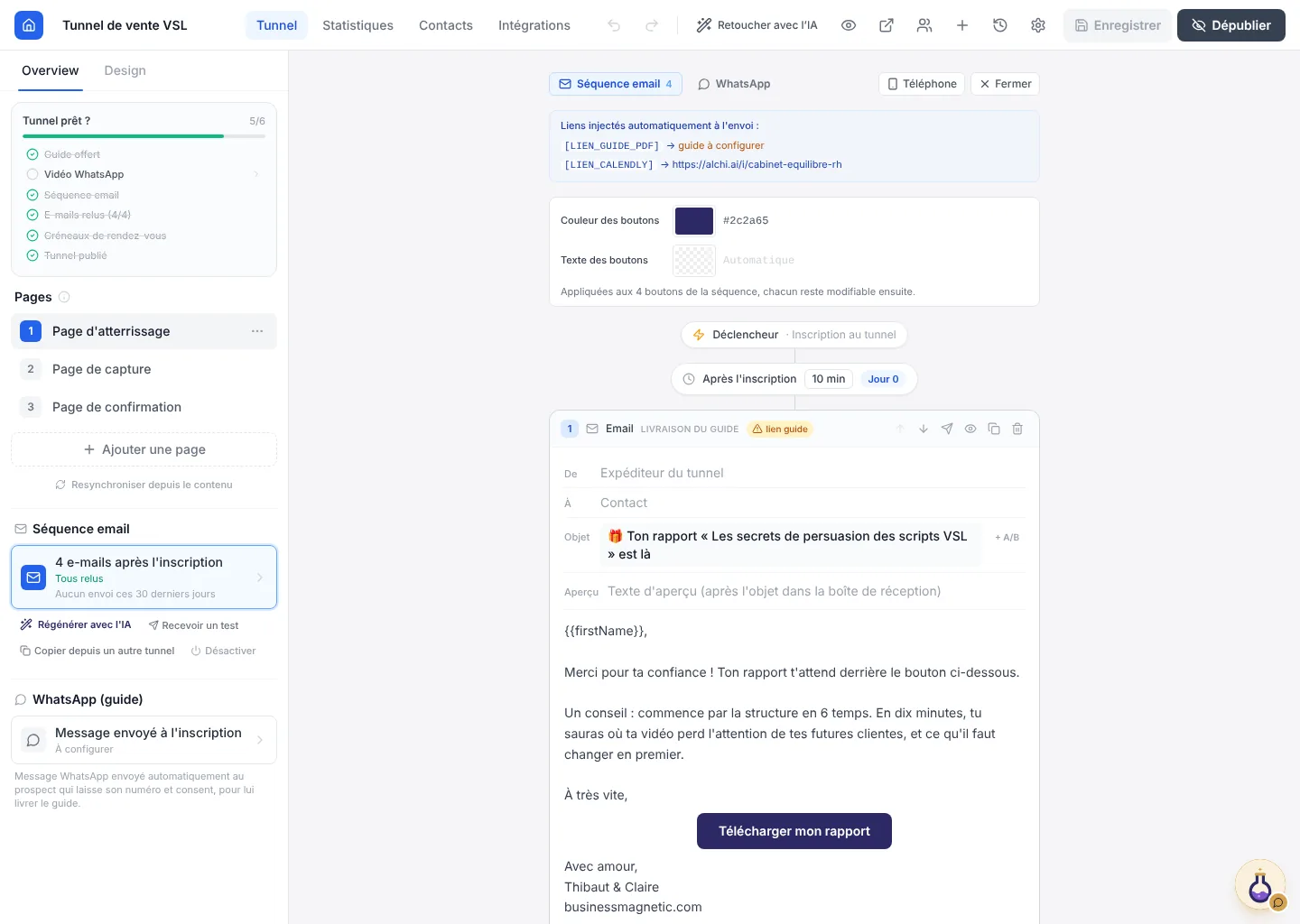1300x924 pixels.
Task: Open the Contacts tab
Action: pos(446,25)
